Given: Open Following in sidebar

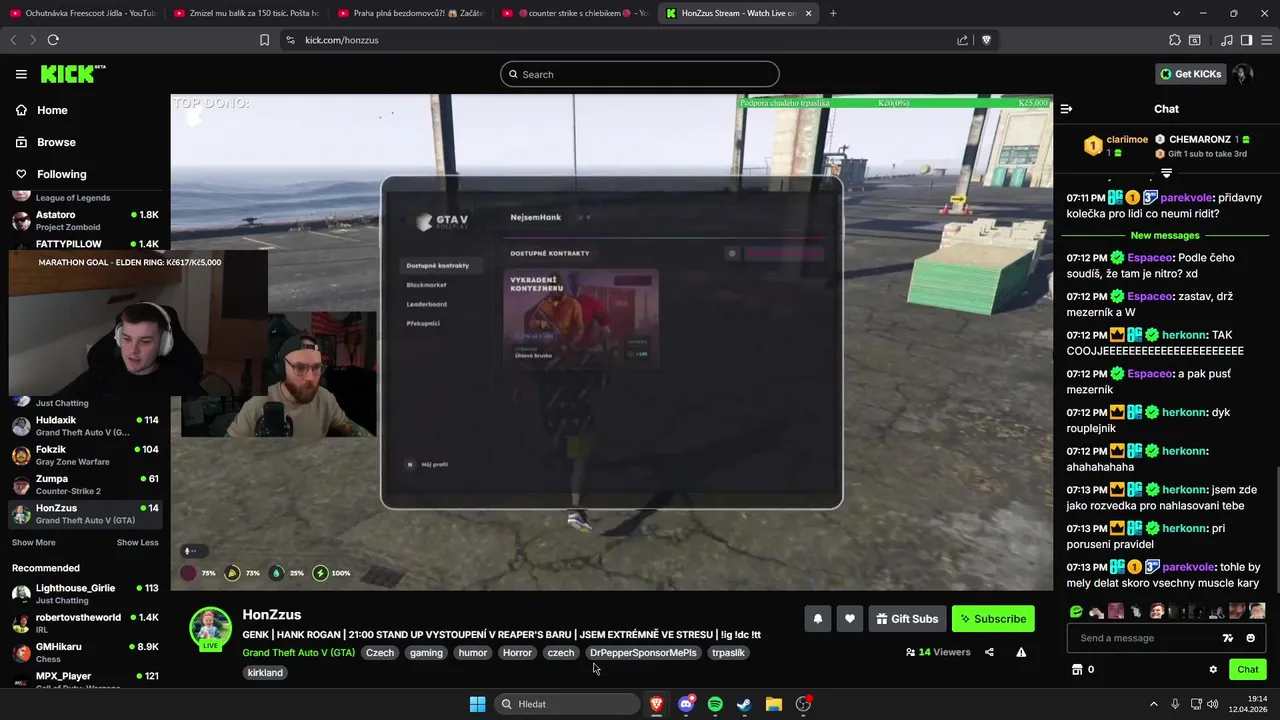Looking at the screenshot, I should [x=61, y=174].
